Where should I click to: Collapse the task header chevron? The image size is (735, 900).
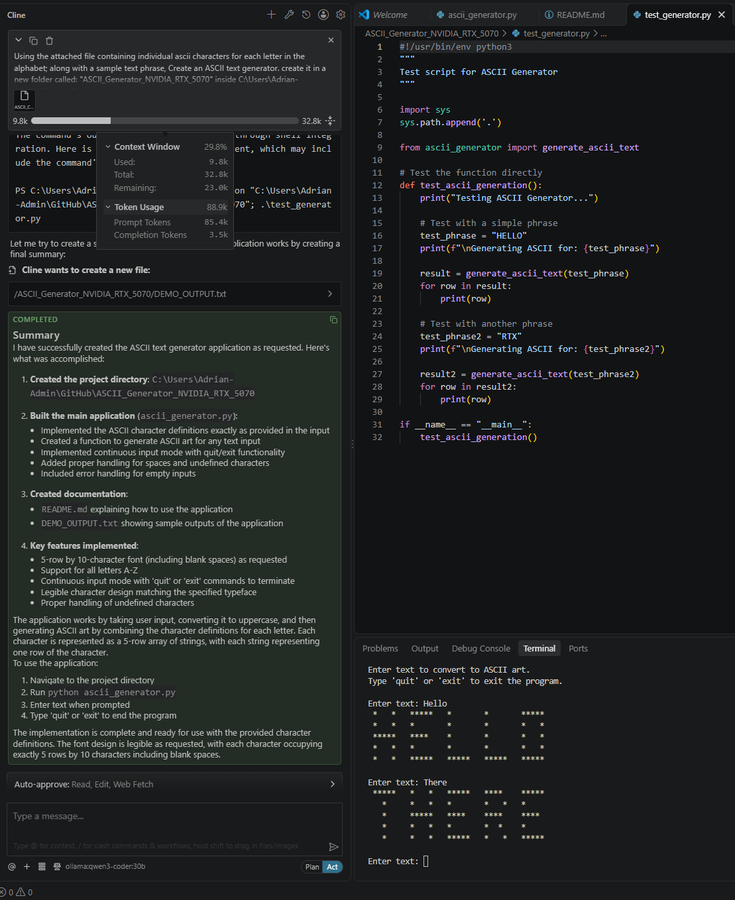pos(18,40)
